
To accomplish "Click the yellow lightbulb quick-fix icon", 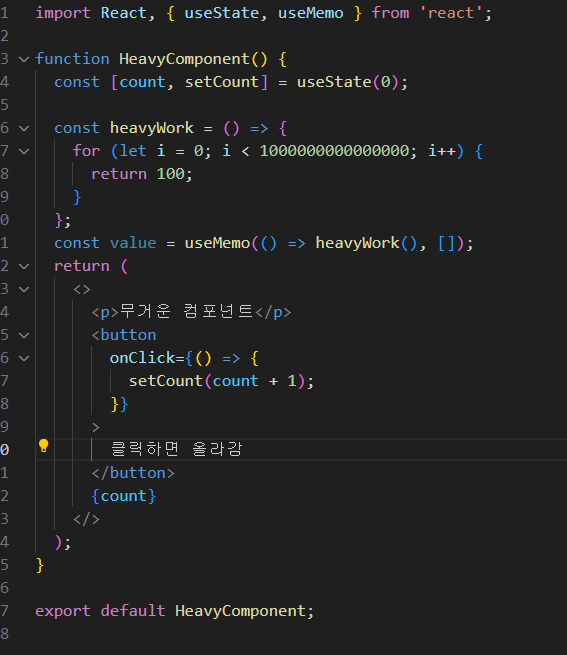I will (43, 446).
